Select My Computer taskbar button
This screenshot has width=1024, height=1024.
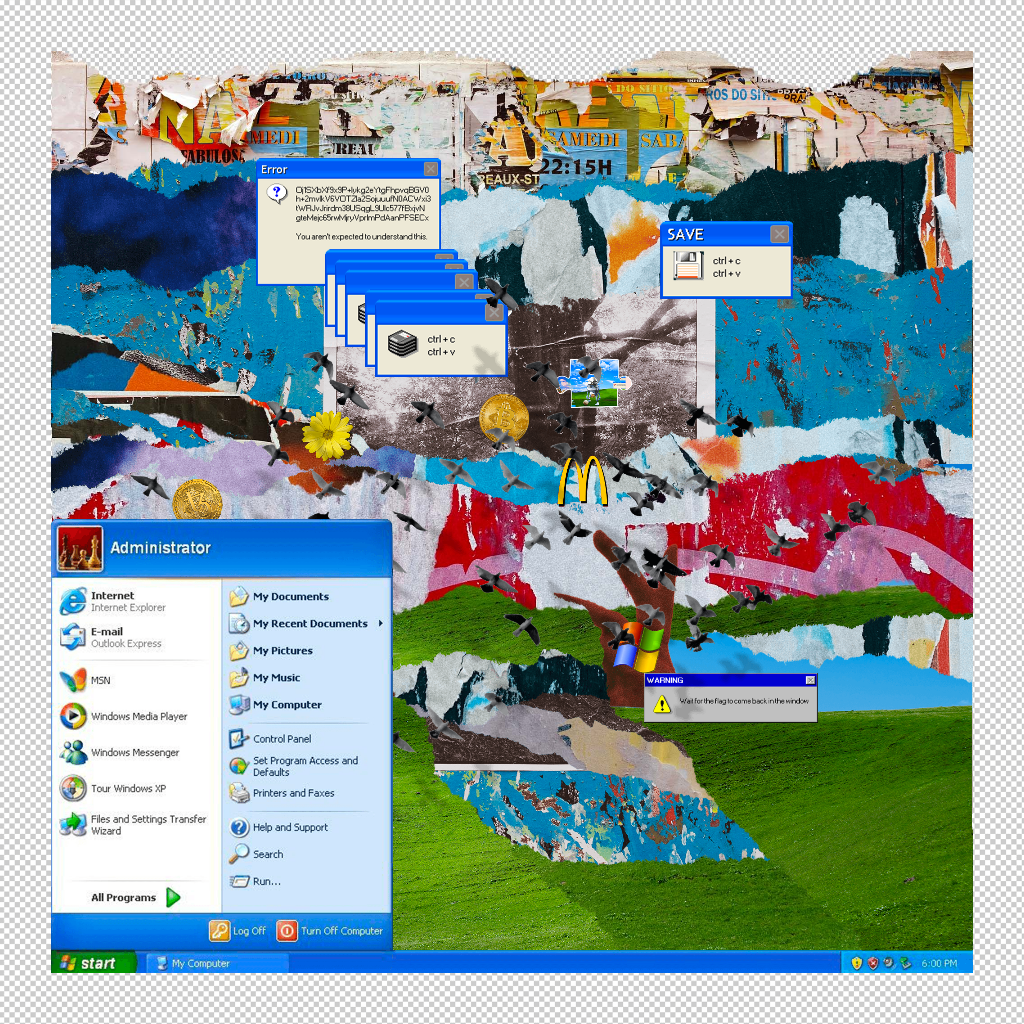pos(216,963)
